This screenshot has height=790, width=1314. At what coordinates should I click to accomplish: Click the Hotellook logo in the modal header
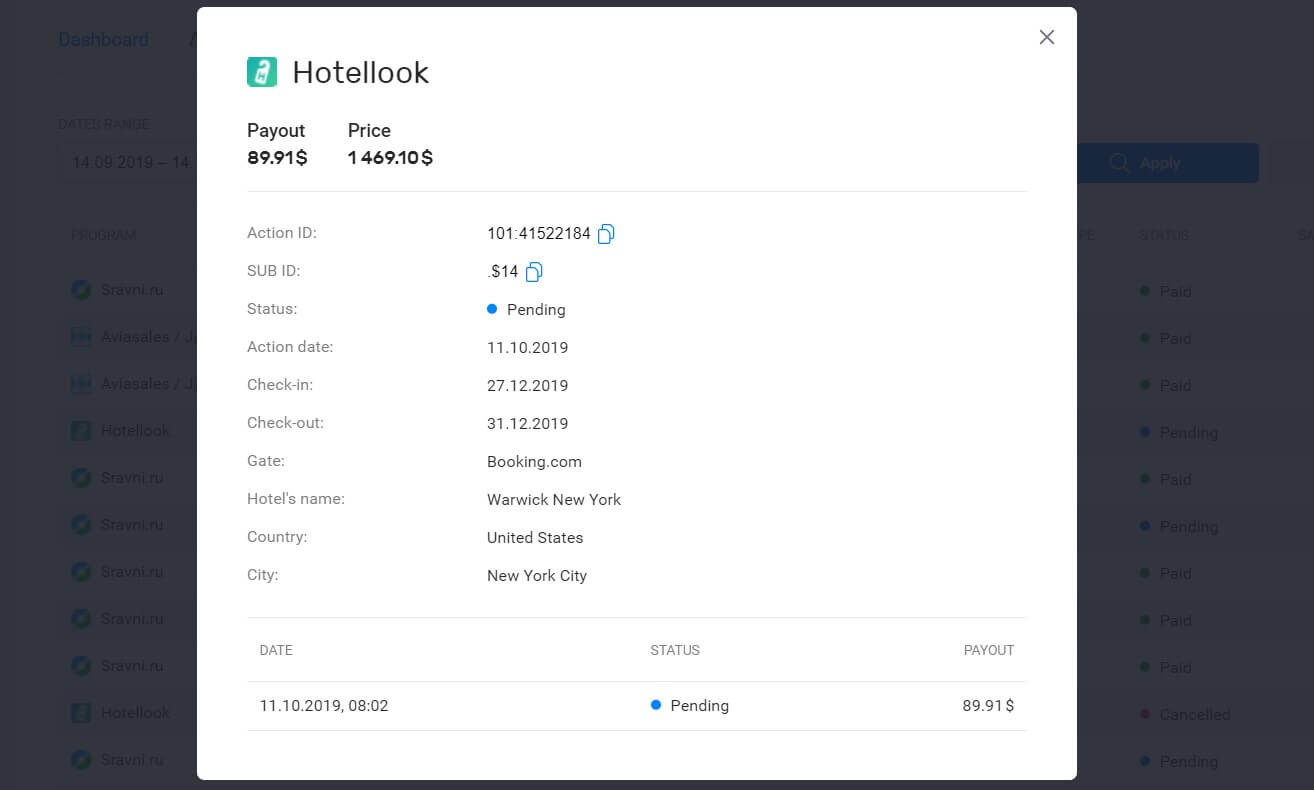[x=261, y=72]
